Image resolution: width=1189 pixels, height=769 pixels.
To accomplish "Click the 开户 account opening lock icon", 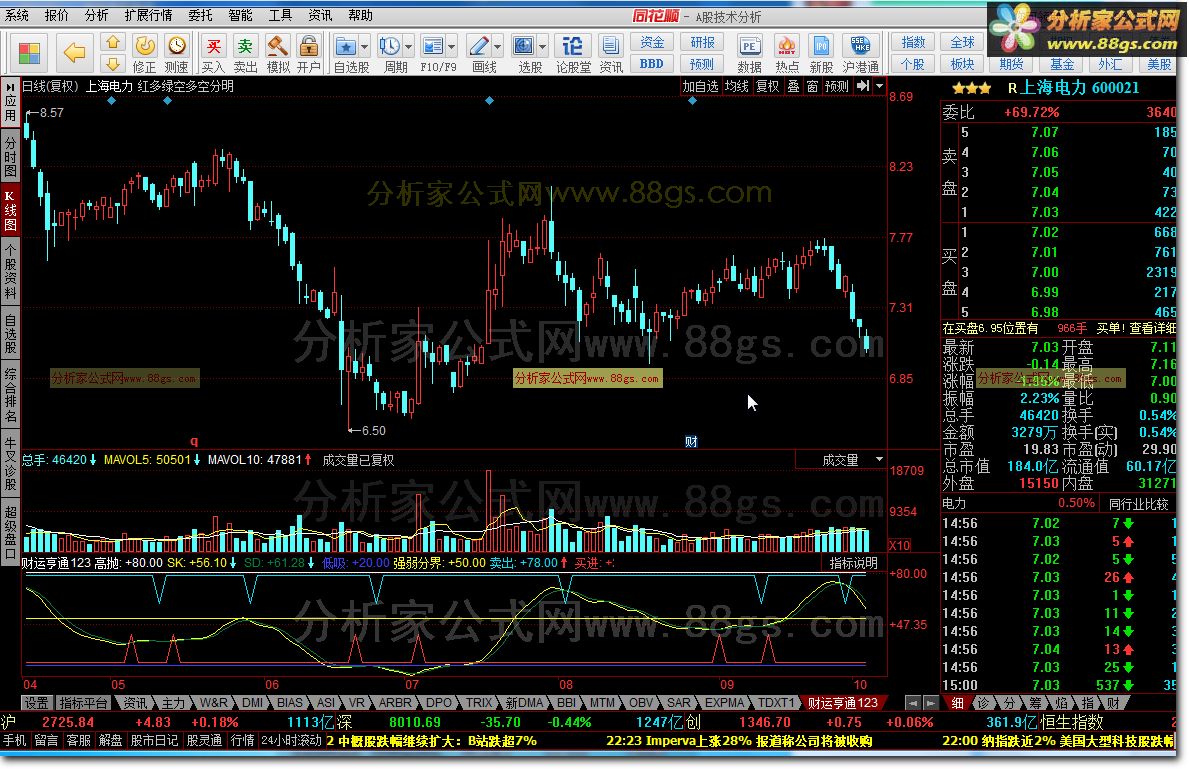I will click(309, 54).
